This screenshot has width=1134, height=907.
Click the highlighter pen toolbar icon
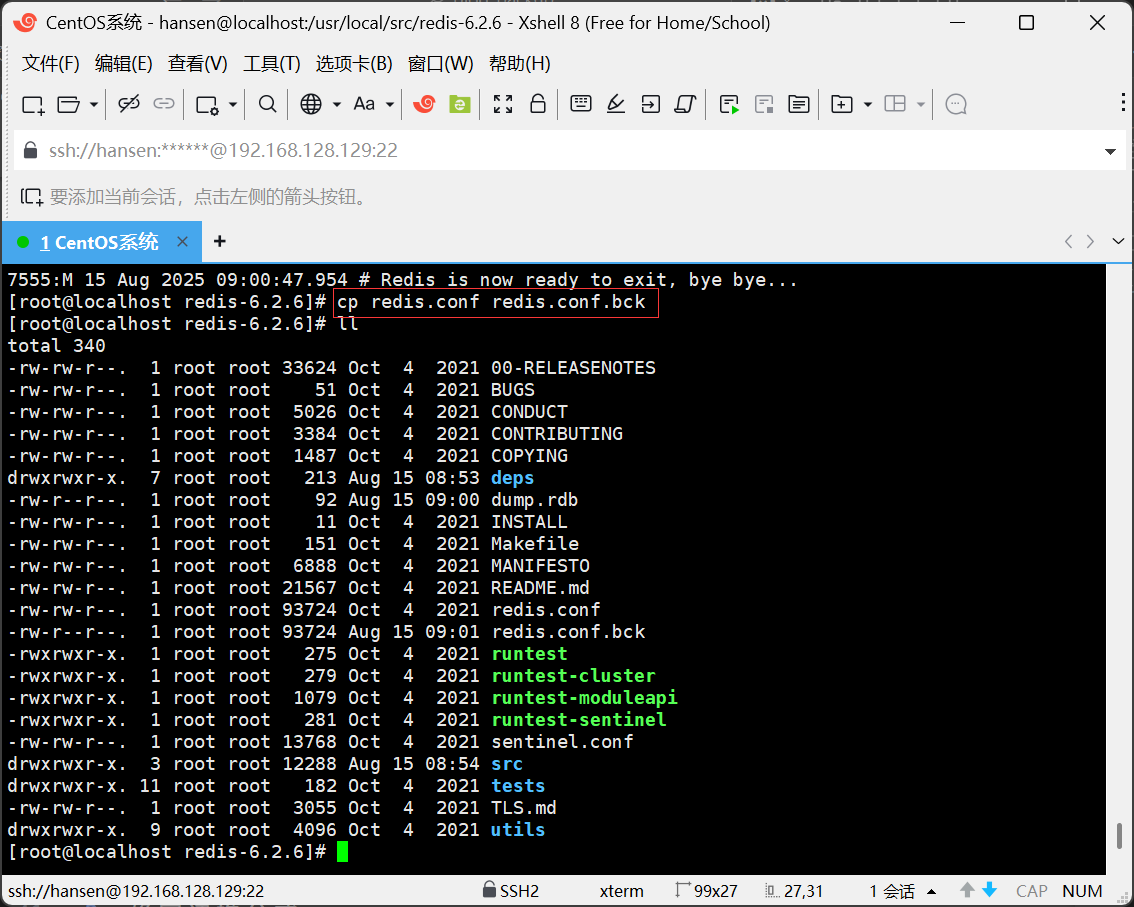point(616,104)
